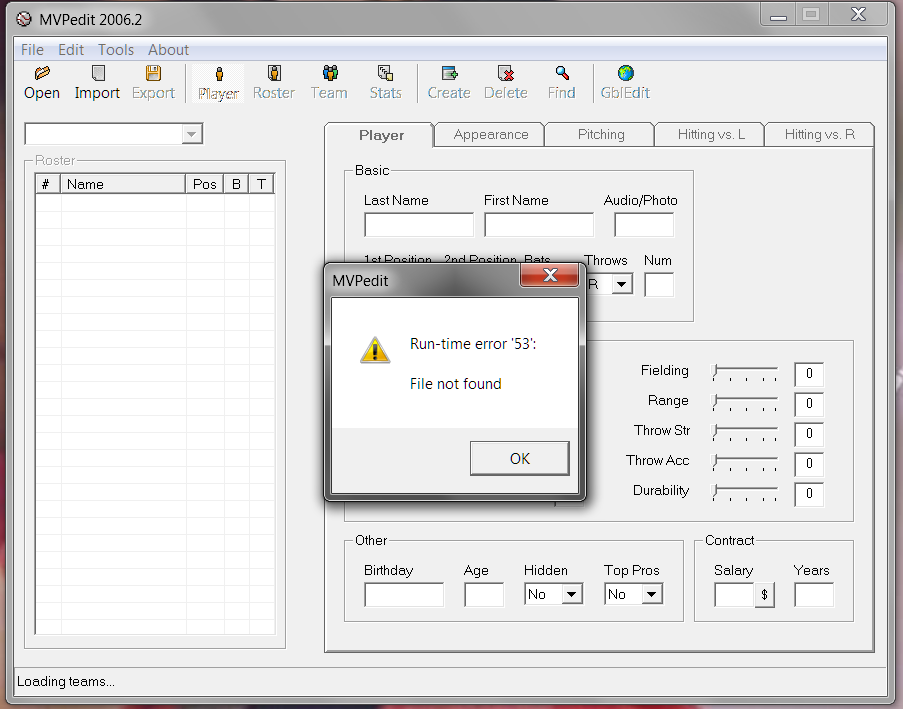Viewport: 903px width, 709px height.
Task: Click OK on the run-time error dialog
Action: click(519, 458)
